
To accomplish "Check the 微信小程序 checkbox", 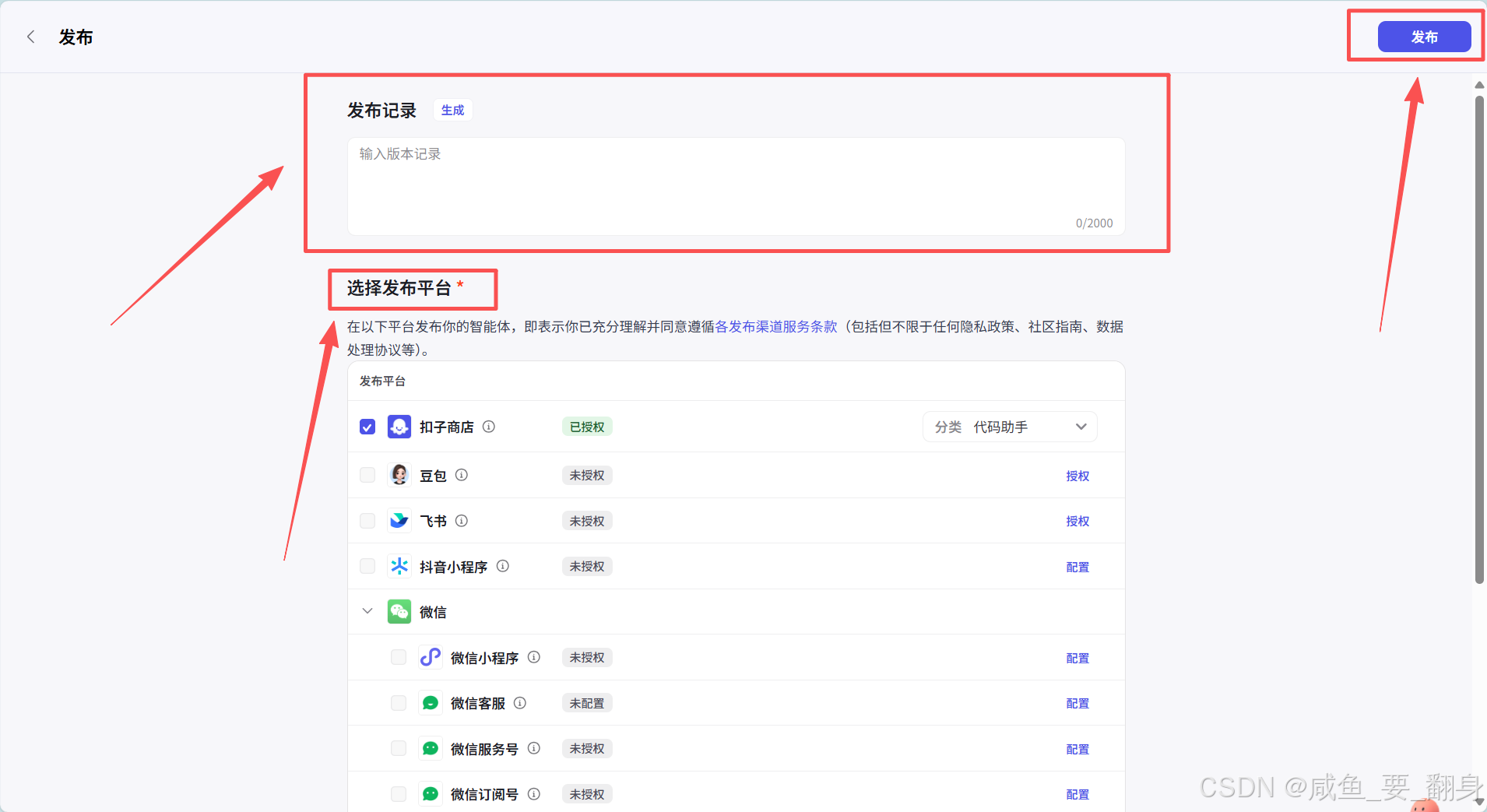I will click(399, 657).
